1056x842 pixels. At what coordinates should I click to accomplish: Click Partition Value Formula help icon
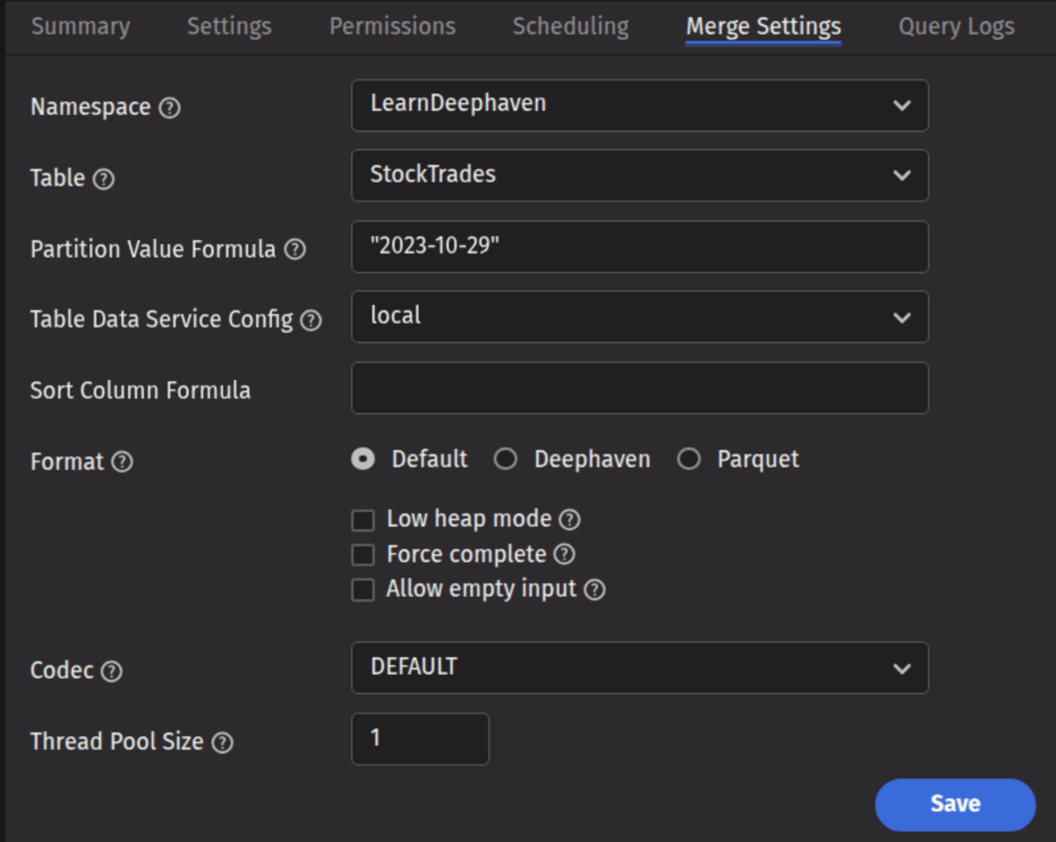(295, 250)
